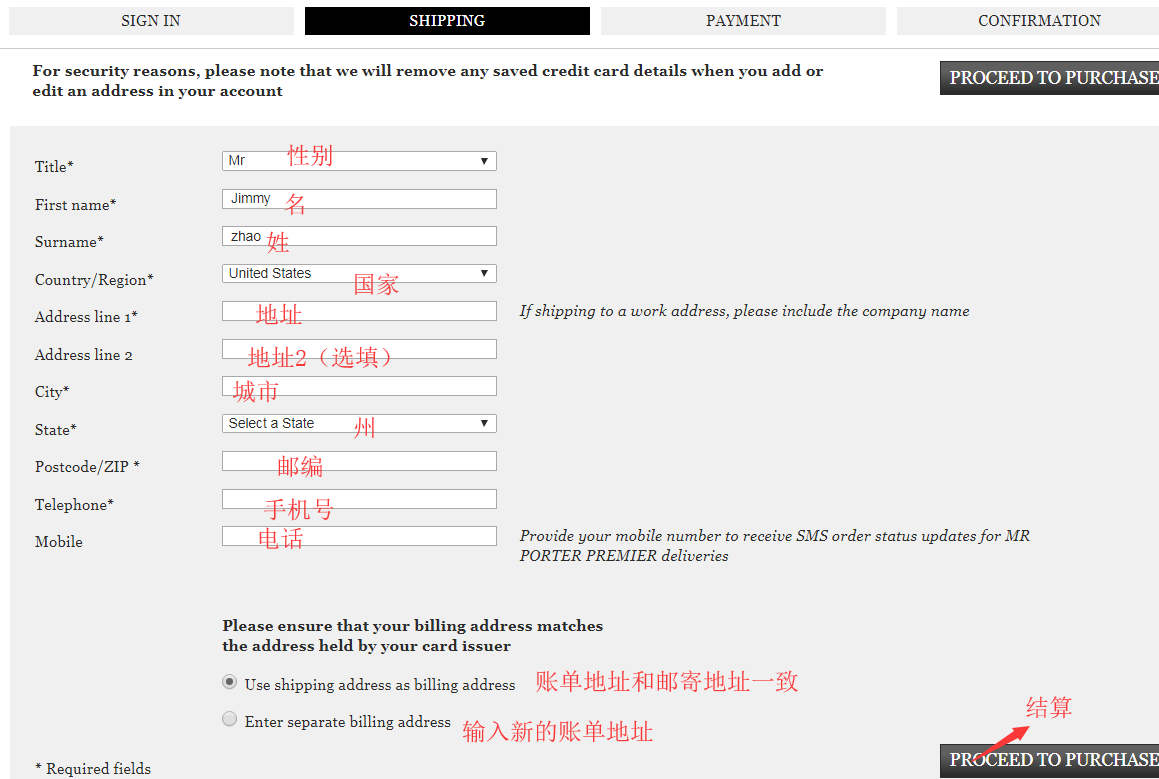Expand the Country/Region selector
The width and height of the screenshot is (1159, 779).
tap(358, 272)
